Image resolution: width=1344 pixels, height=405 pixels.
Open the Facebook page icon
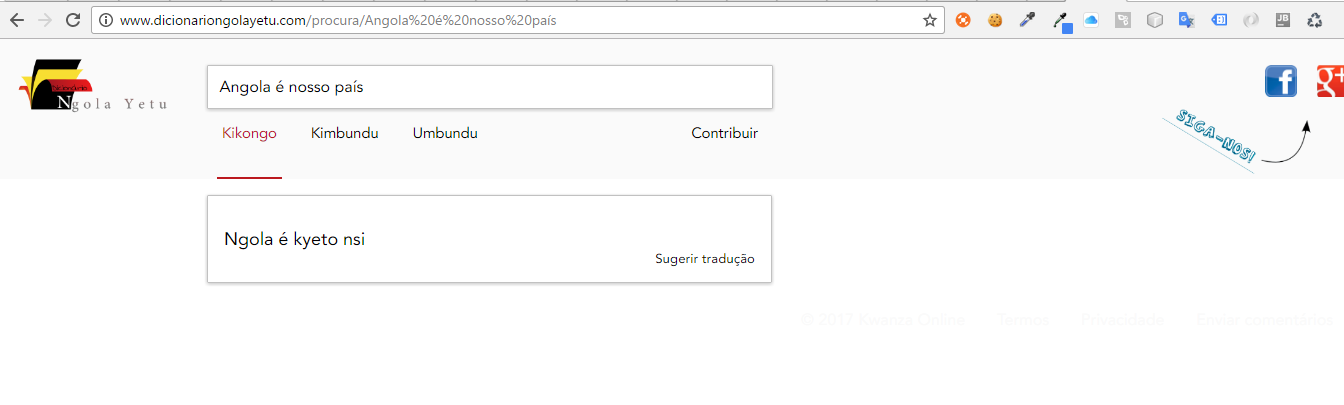1281,81
